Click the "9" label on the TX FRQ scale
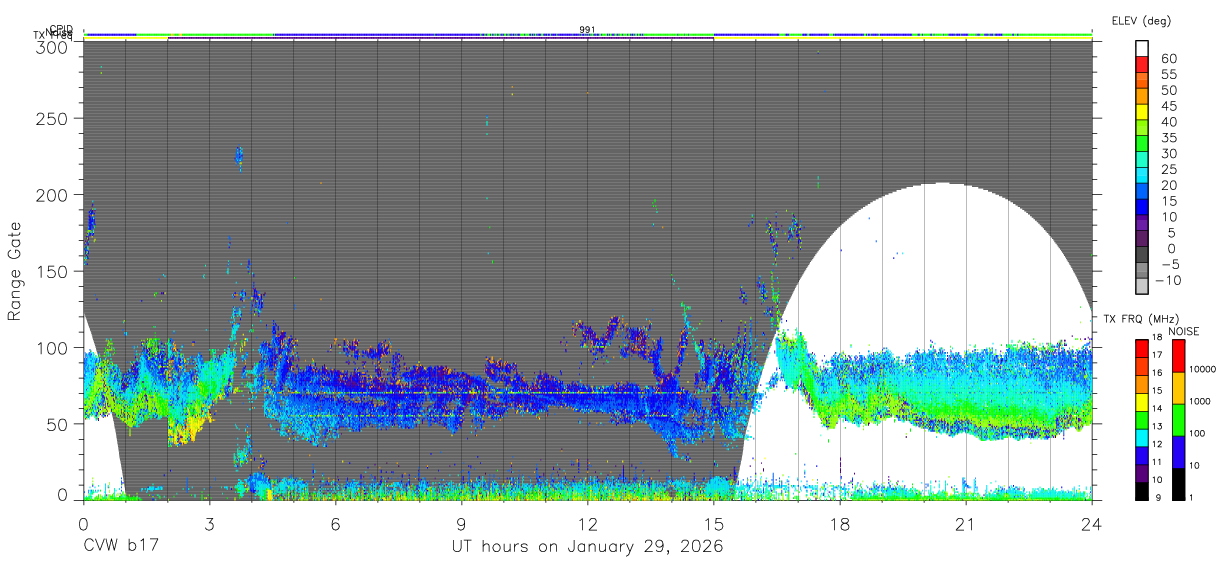The height and width of the screenshot is (567, 1228). click(1158, 497)
